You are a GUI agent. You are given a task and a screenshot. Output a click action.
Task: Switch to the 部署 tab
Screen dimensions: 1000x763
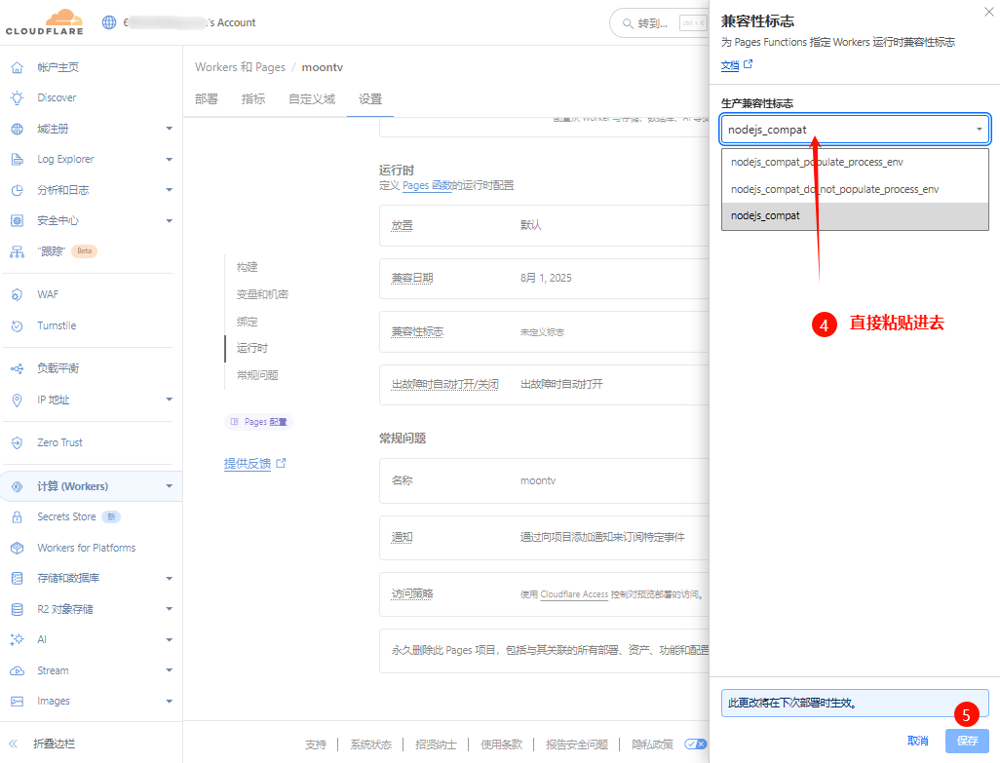coord(207,99)
